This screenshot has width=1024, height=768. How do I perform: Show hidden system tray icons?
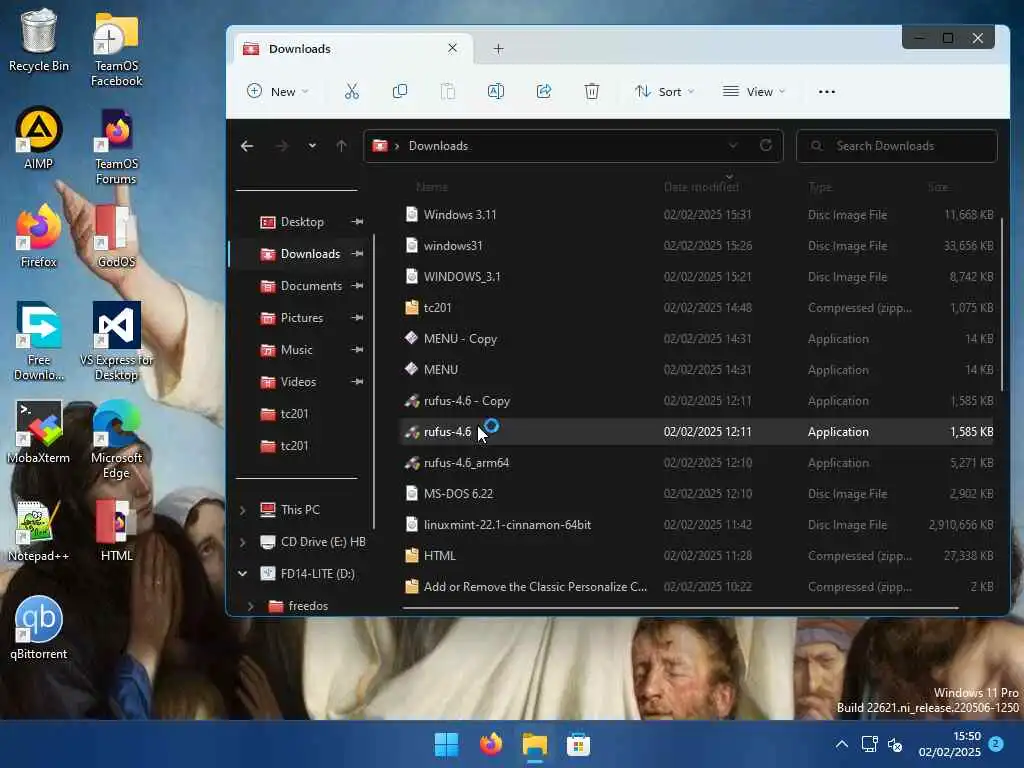point(842,744)
